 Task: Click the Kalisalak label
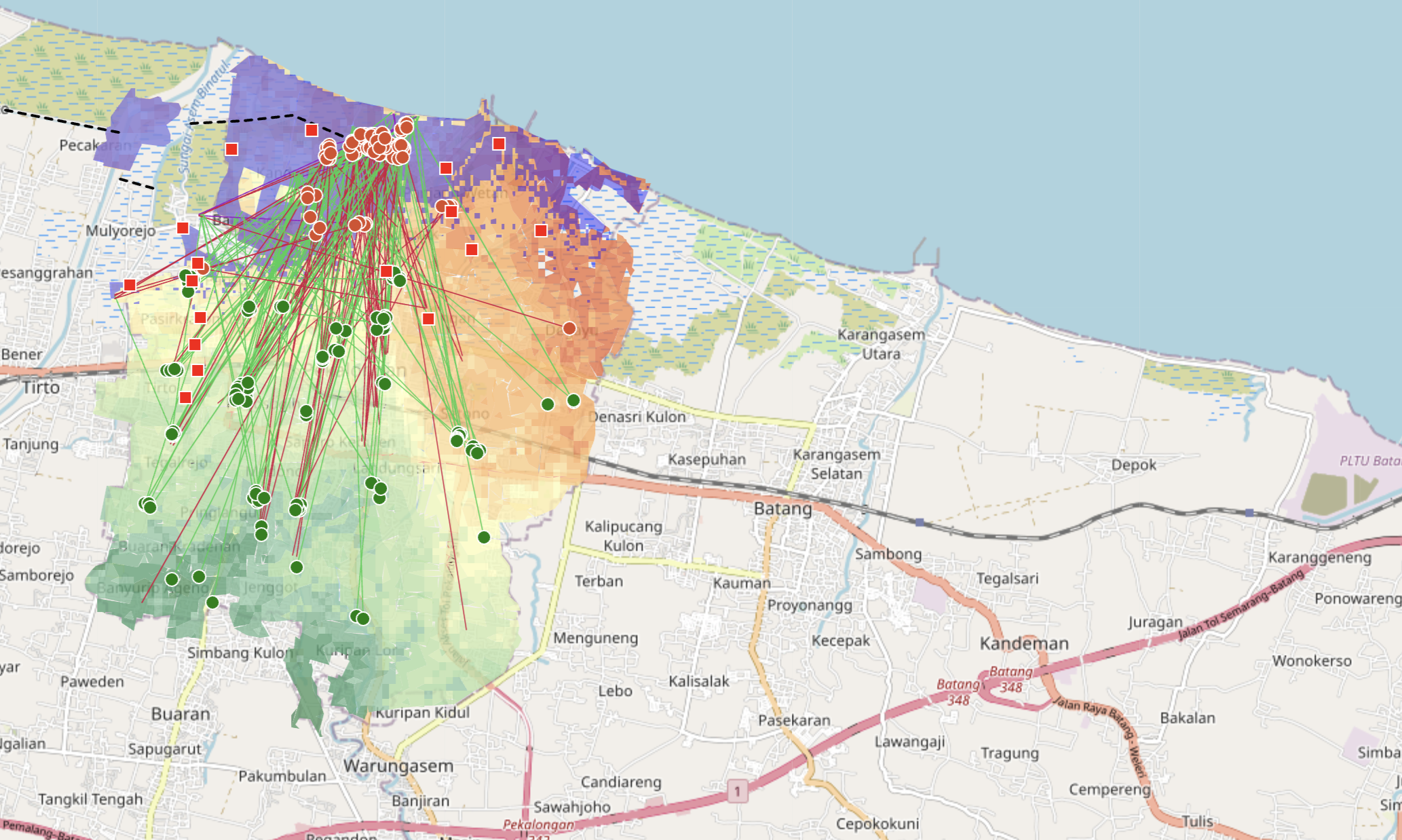coord(699,681)
